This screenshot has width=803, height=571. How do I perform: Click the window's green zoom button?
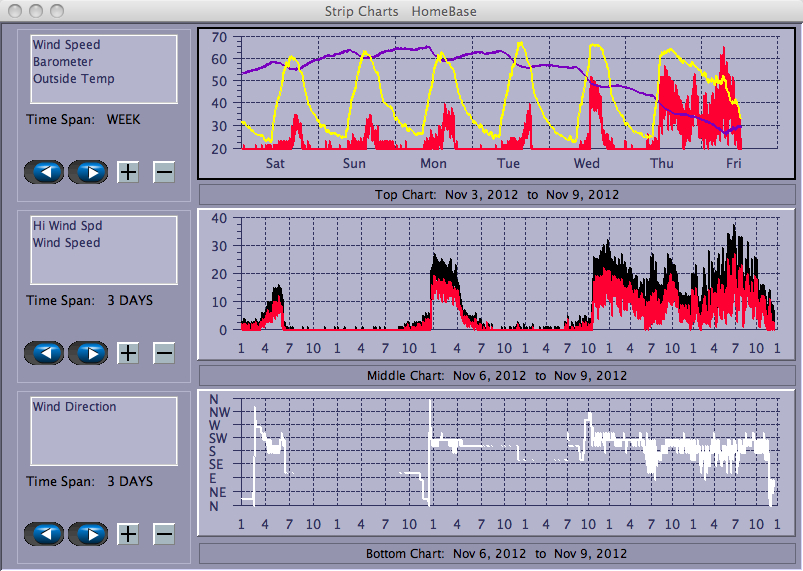[59, 11]
